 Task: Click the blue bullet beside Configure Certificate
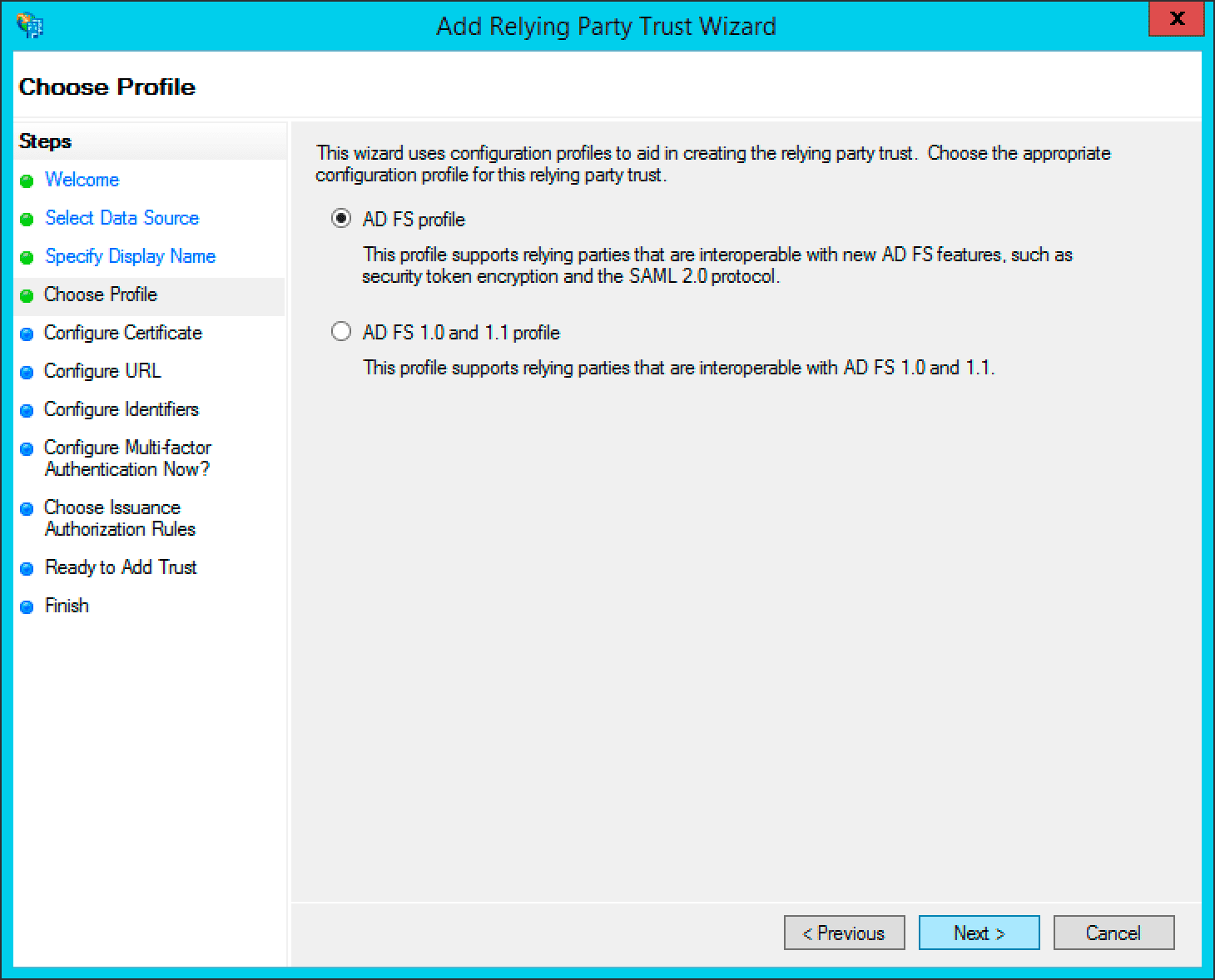pos(27,334)
